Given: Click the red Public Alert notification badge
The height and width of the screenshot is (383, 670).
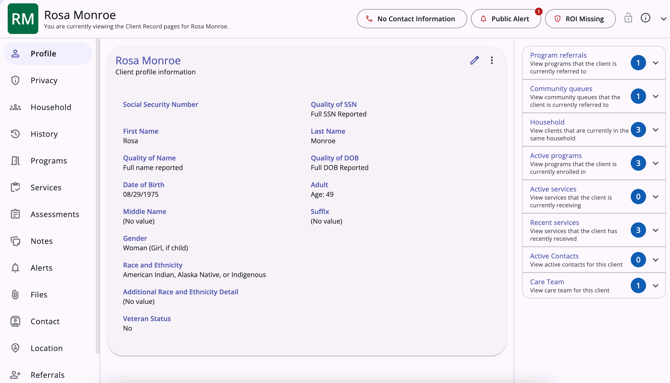Looking at the screenshot, I should (538, 12).
